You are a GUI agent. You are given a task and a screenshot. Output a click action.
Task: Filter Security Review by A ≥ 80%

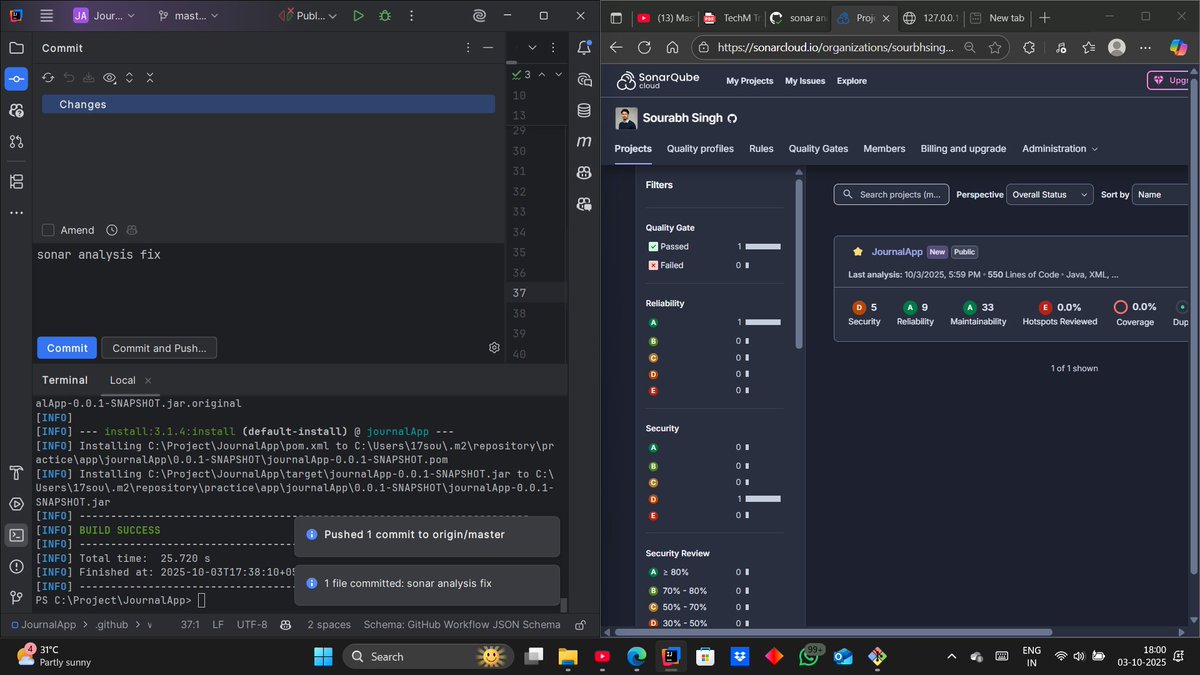(x=669, y=572)
